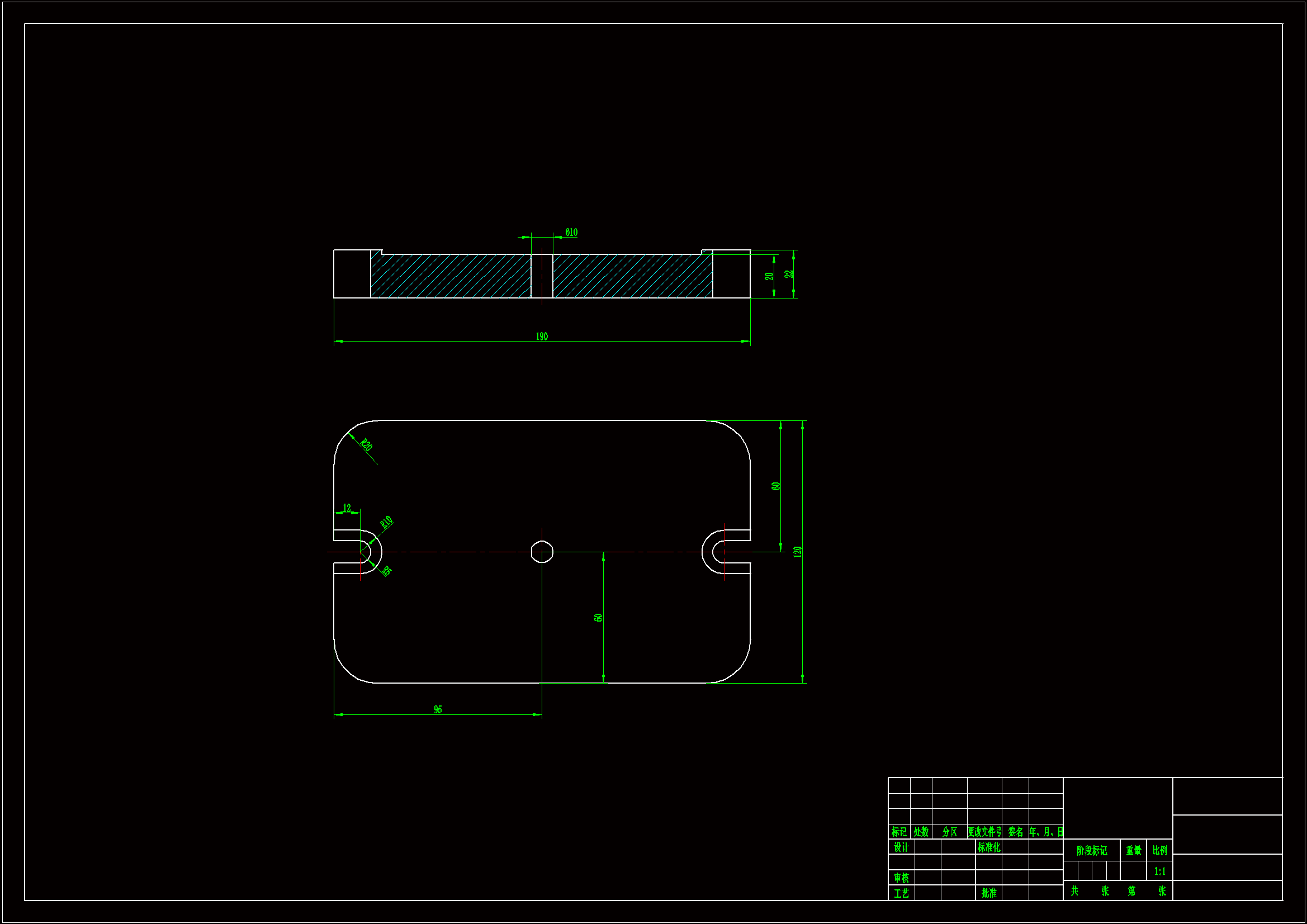Click the 批准 approval cell label
This screenshot has height=924, width=1307.
point(989,893)
